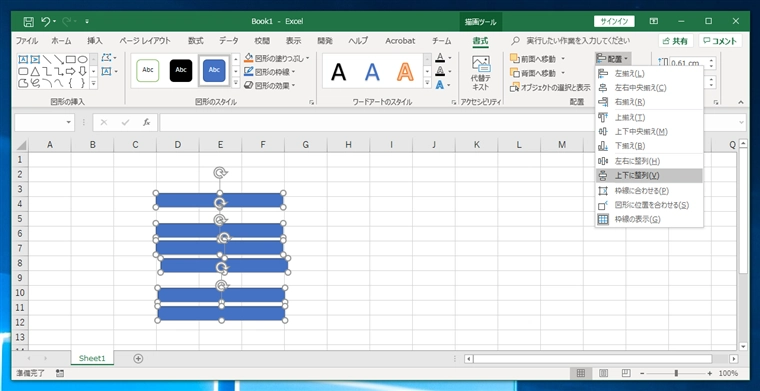Switch to Page Layout view in status bar
The height and width of the screenshot is (391, 760).
(x=603, y=373)
